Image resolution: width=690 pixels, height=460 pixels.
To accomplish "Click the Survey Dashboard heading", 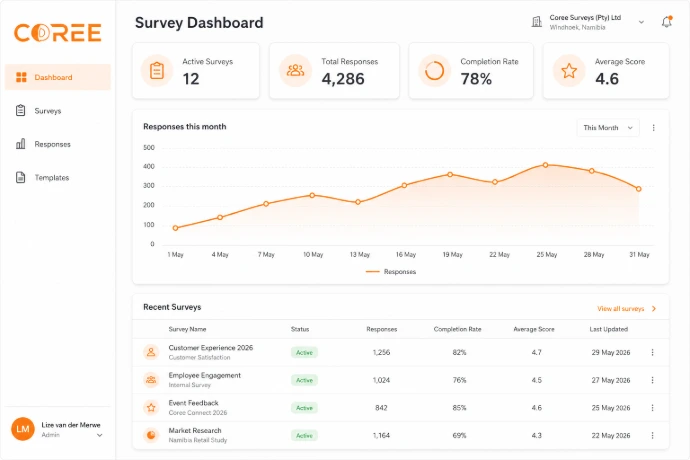I will click(x=199, y=23).
